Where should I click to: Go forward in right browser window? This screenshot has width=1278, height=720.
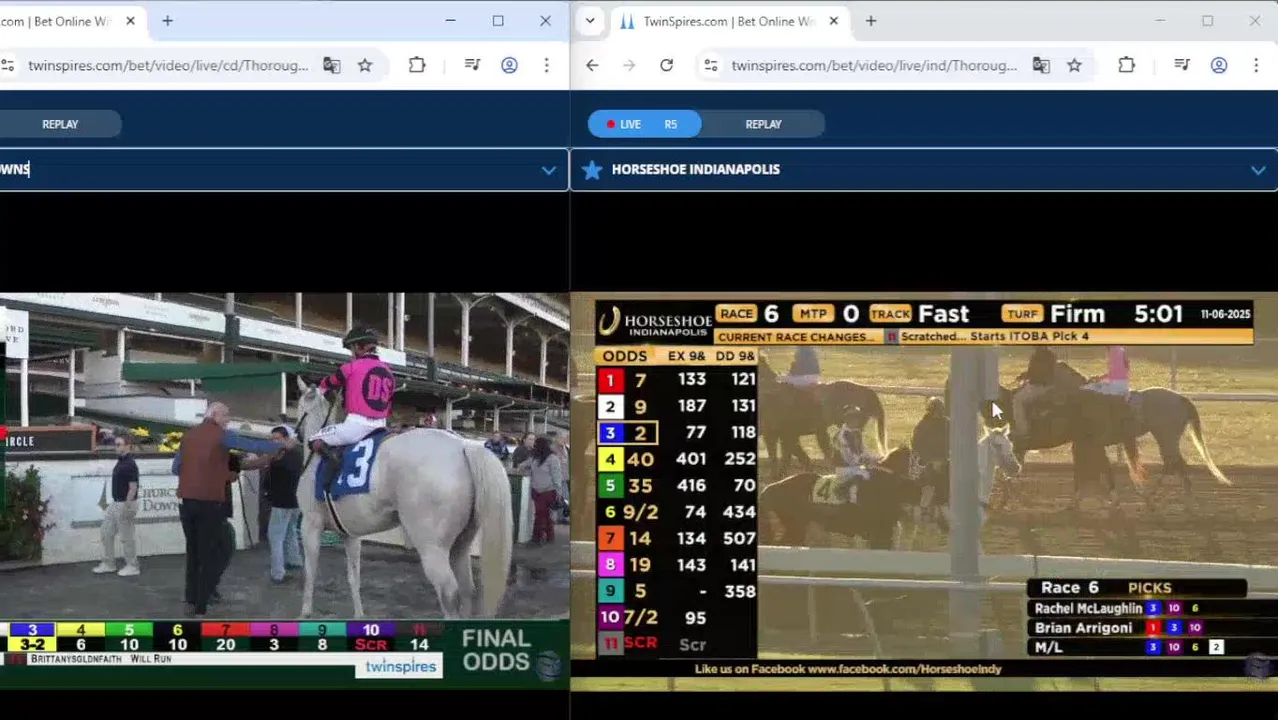[x=629, y=65]
